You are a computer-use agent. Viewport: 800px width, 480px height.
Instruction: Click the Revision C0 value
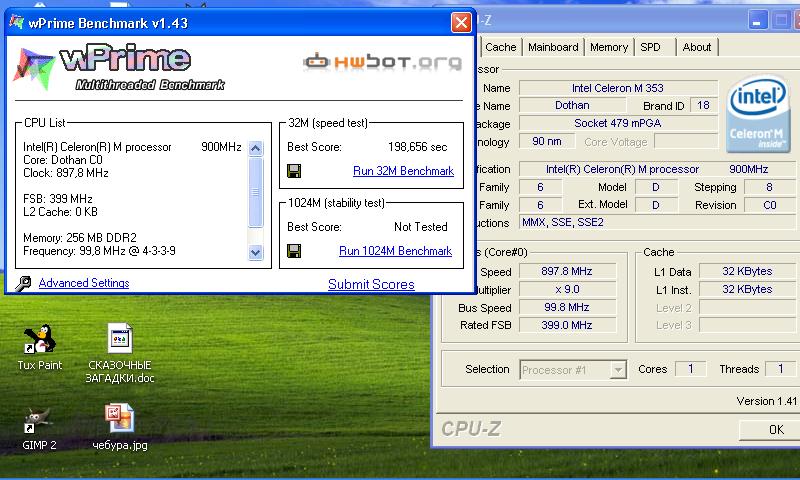(769, 205)
